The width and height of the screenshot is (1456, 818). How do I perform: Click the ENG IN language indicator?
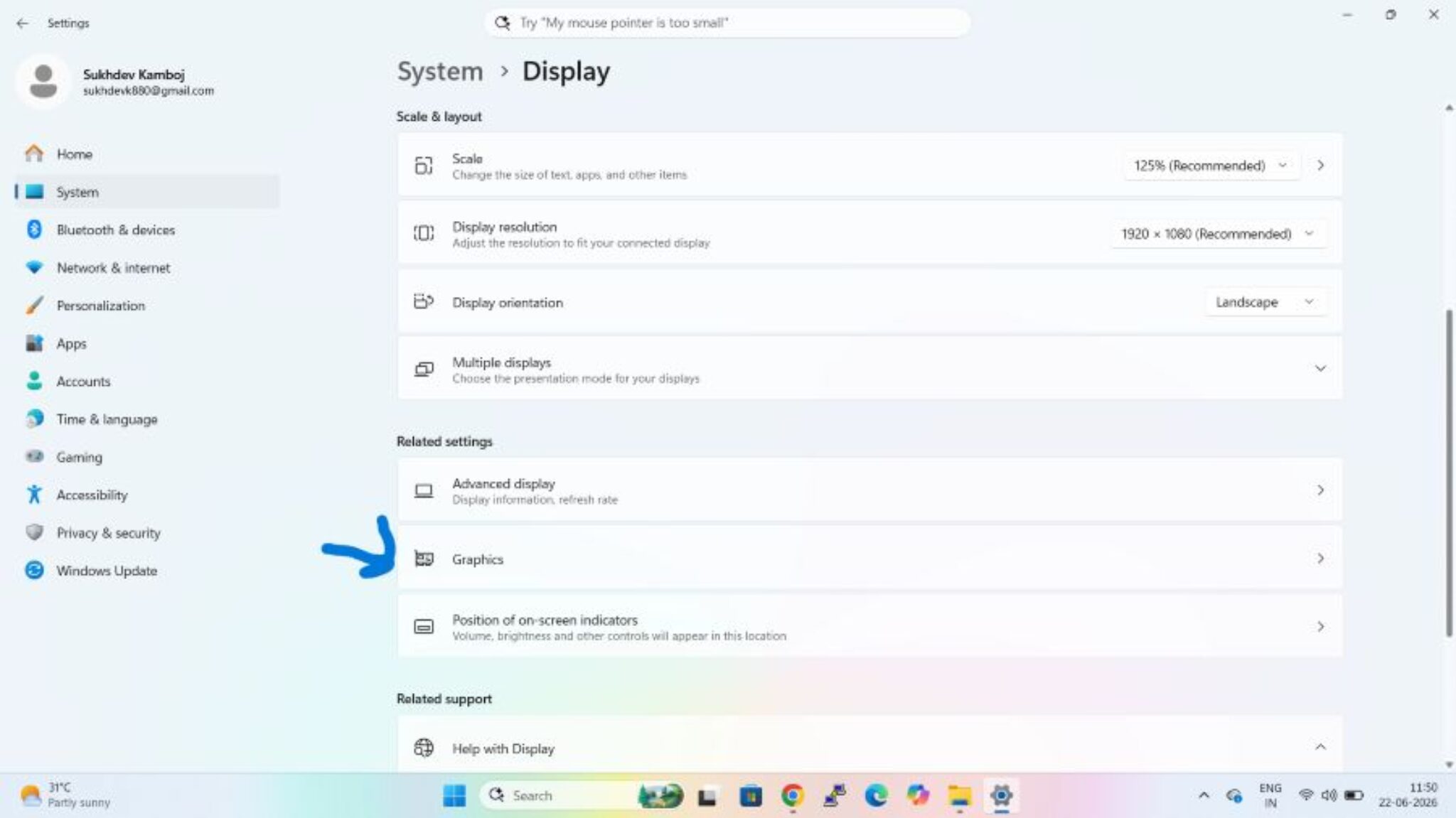(1270, 795)
